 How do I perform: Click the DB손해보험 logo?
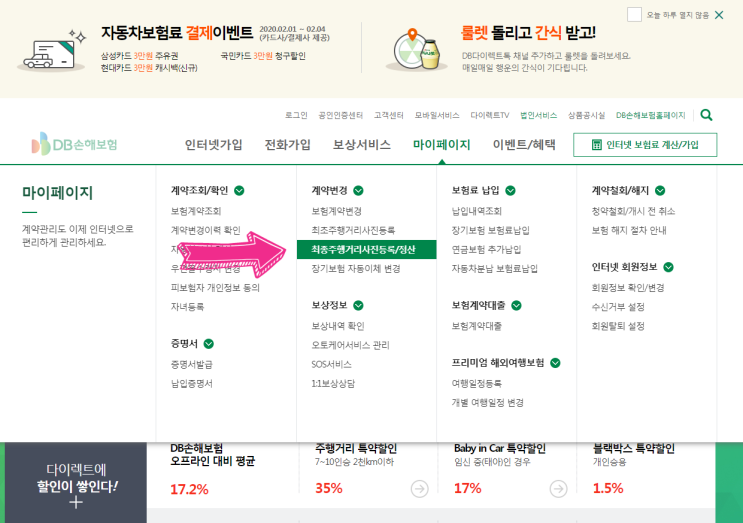[74, 144]
